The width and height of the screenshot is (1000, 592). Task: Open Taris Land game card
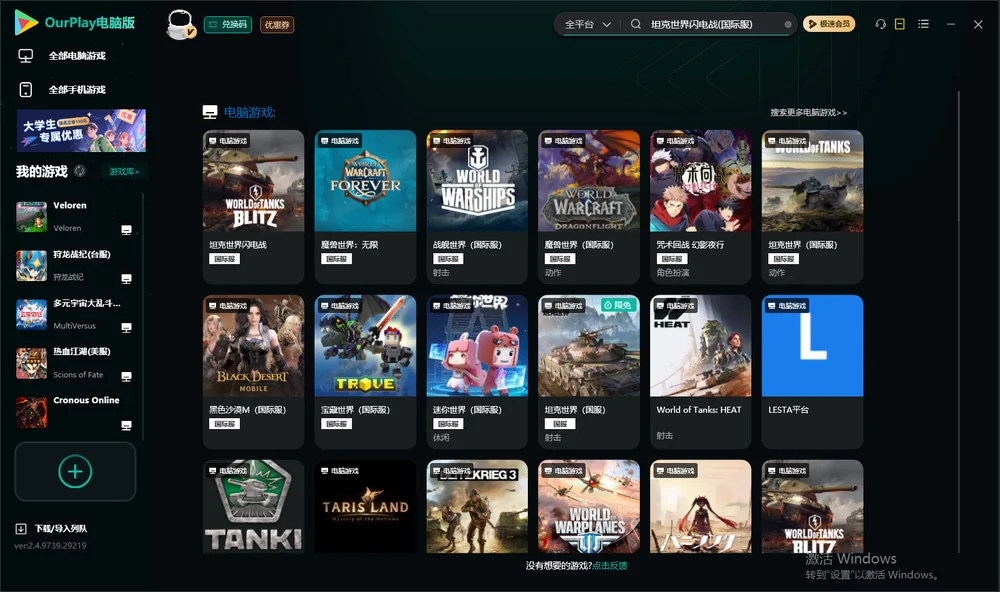(365, 507)
